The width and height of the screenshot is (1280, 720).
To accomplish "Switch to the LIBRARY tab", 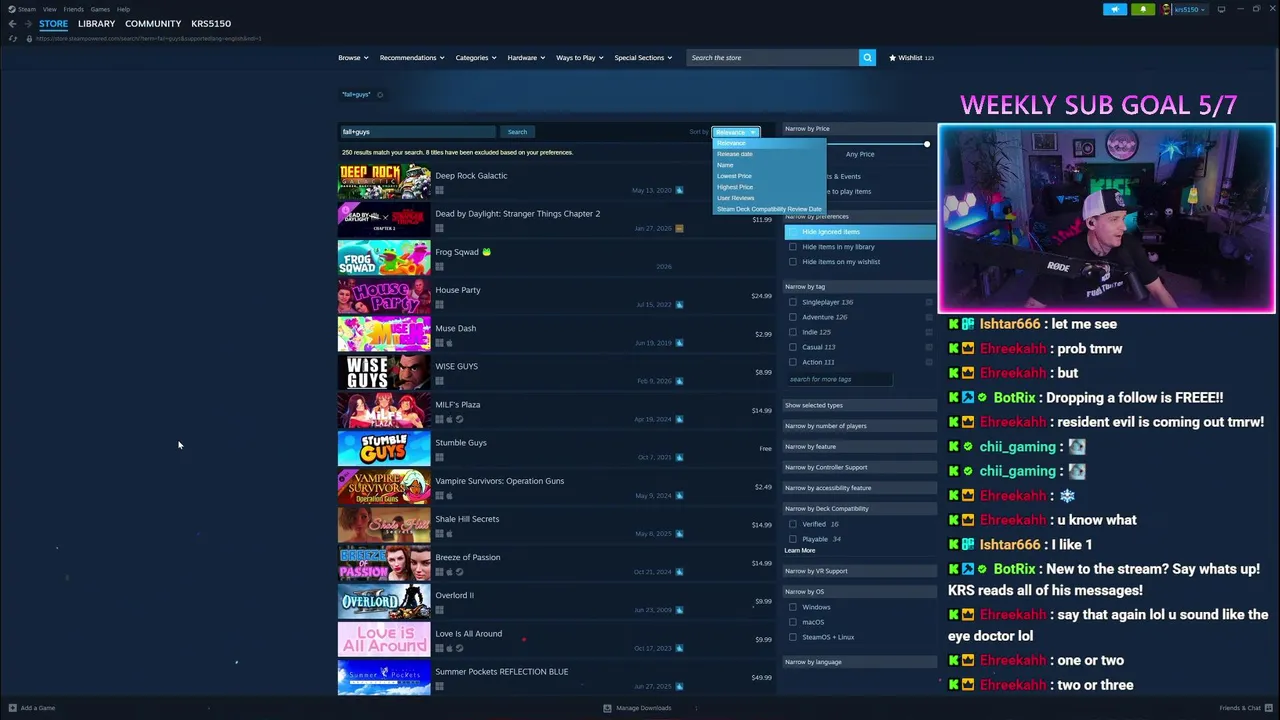I will point(96,24).
